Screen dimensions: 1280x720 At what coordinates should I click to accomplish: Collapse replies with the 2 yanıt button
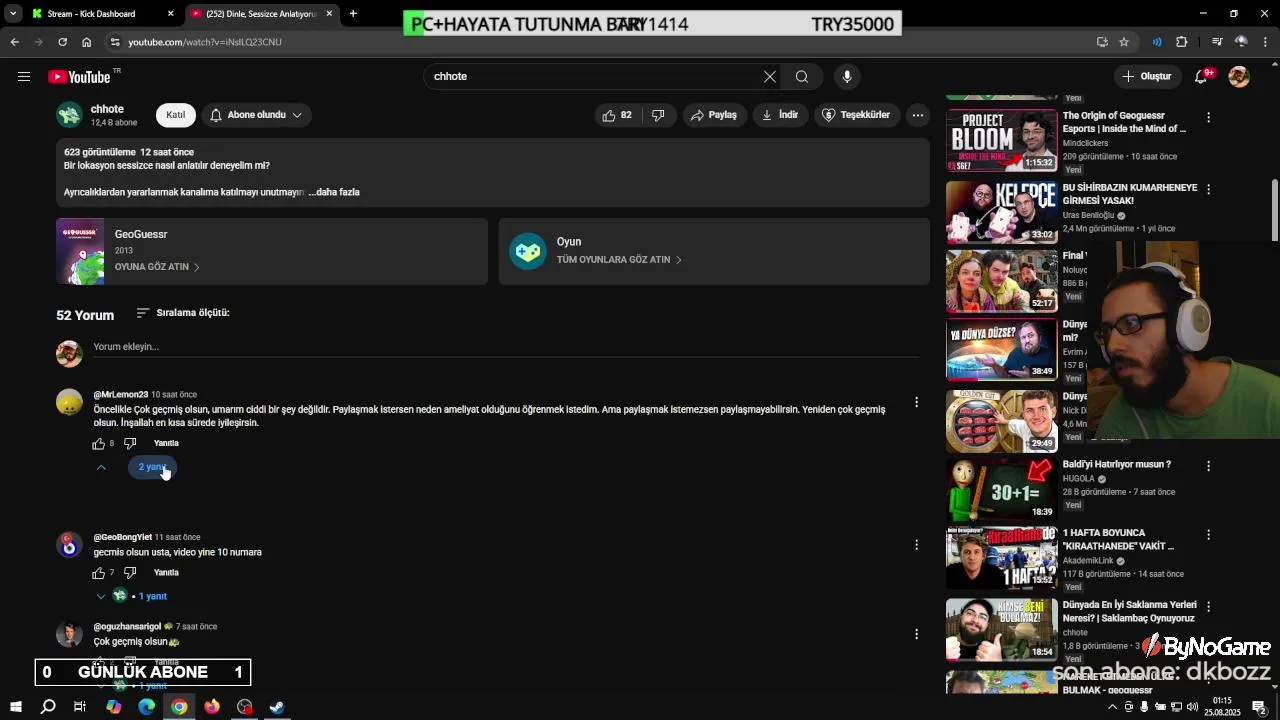pos(152,467)
